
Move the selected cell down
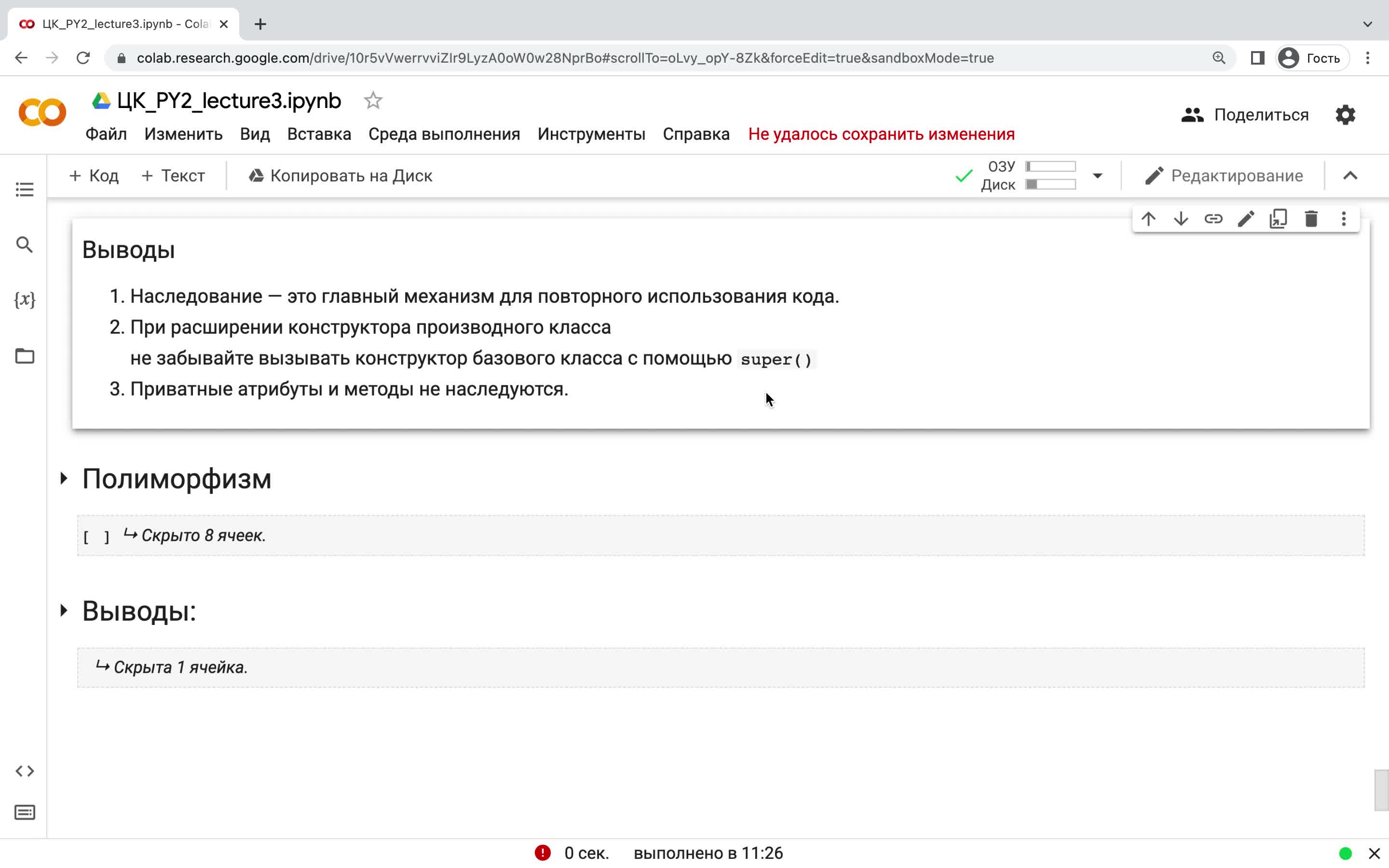point(1181,219)
